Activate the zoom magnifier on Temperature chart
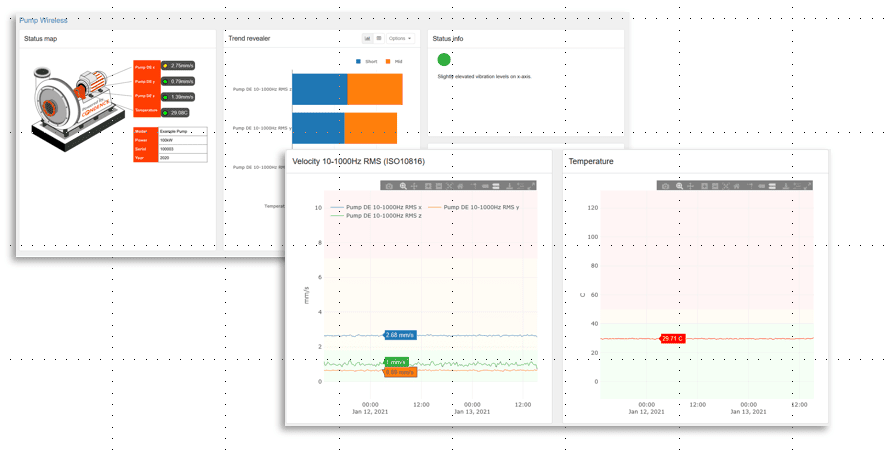This screenshot has width=885, height=450. (x=679, y=186)
